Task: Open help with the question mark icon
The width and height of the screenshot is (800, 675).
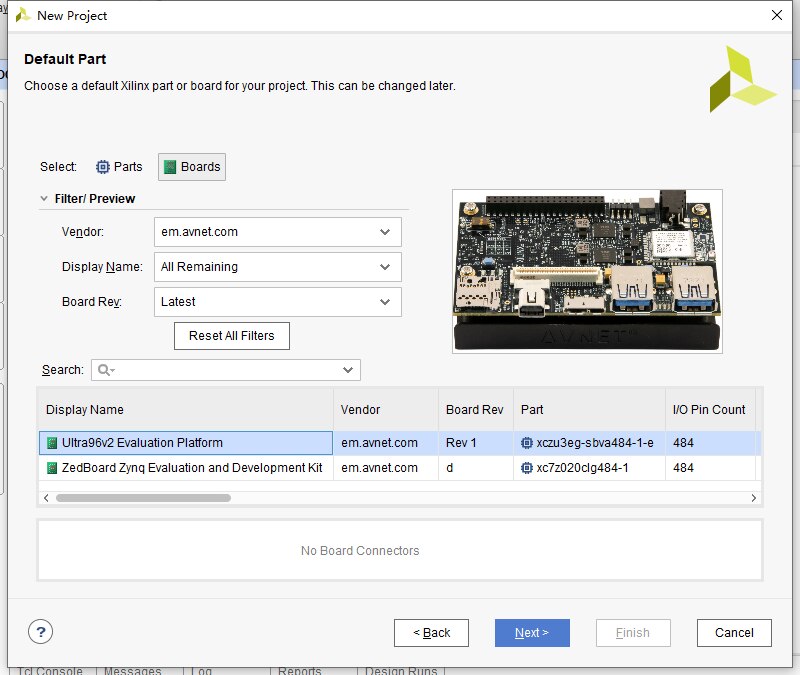Action: tap(40, 632)
